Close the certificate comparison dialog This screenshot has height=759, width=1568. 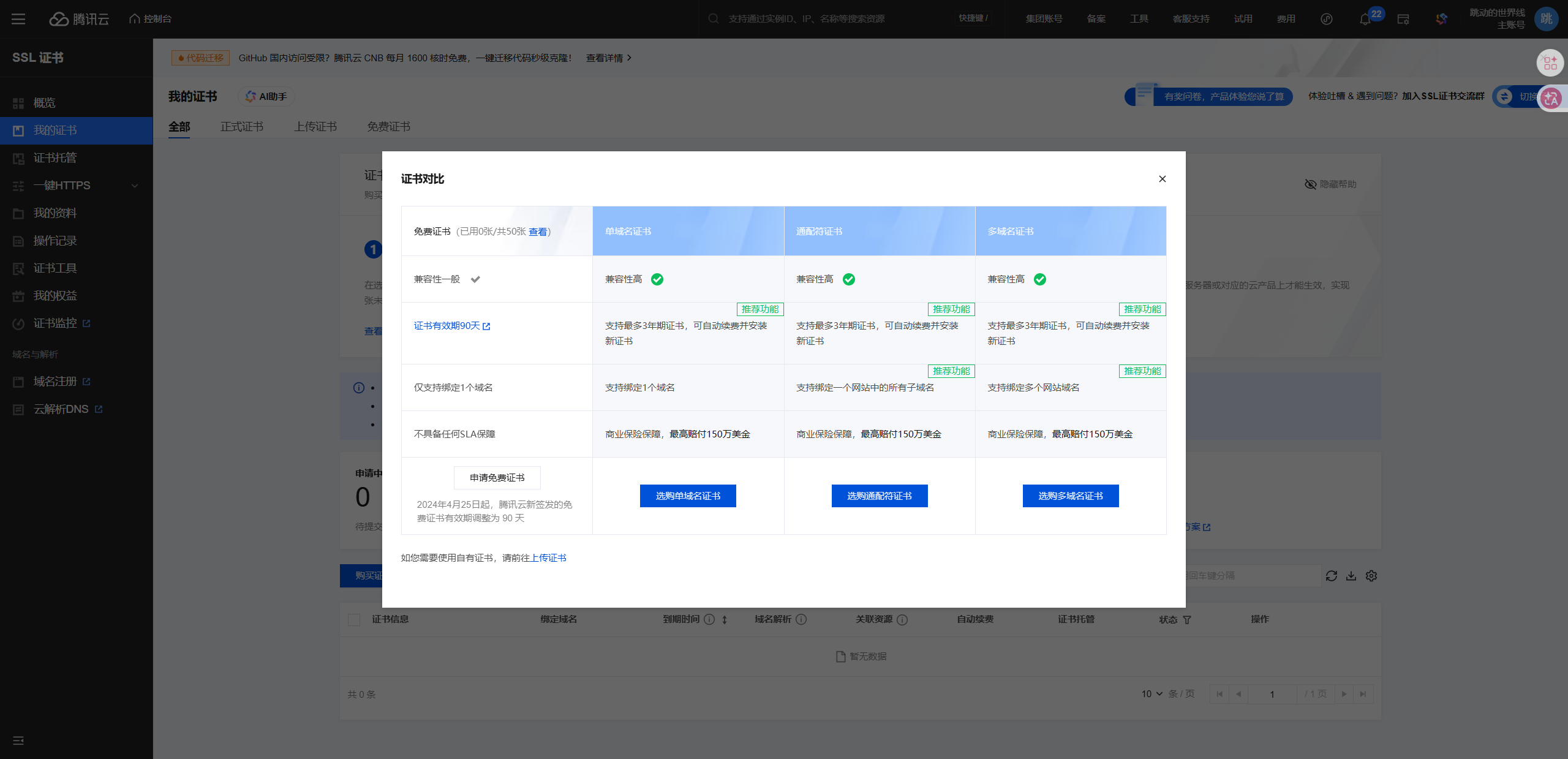tap(1162, 179)
